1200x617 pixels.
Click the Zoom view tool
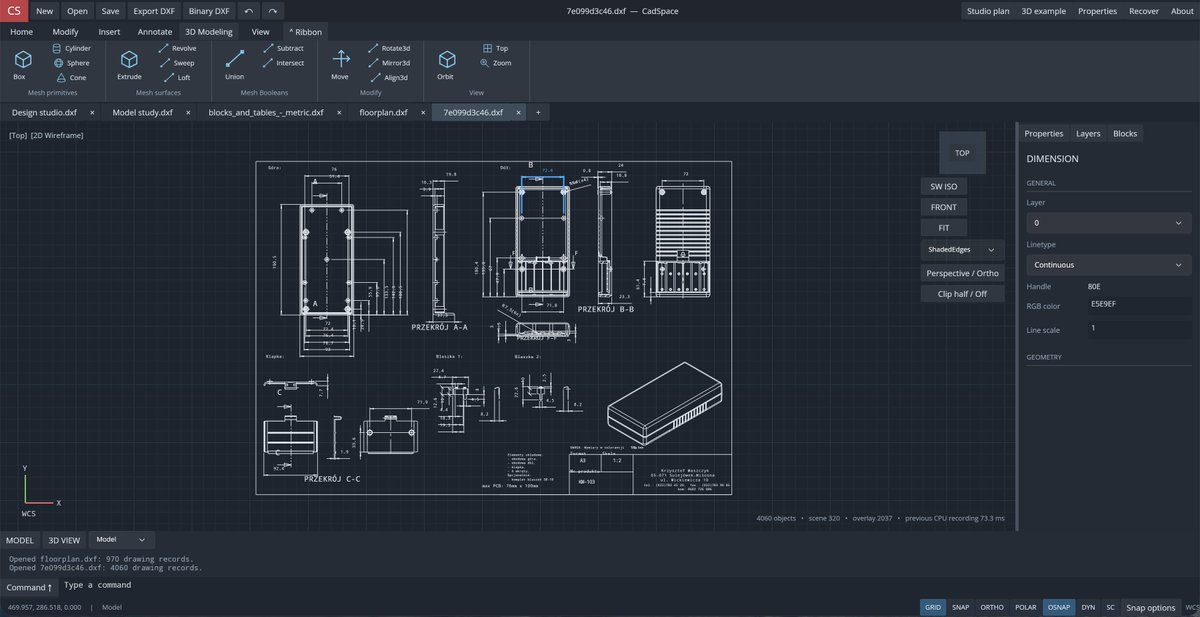point(496,63)
